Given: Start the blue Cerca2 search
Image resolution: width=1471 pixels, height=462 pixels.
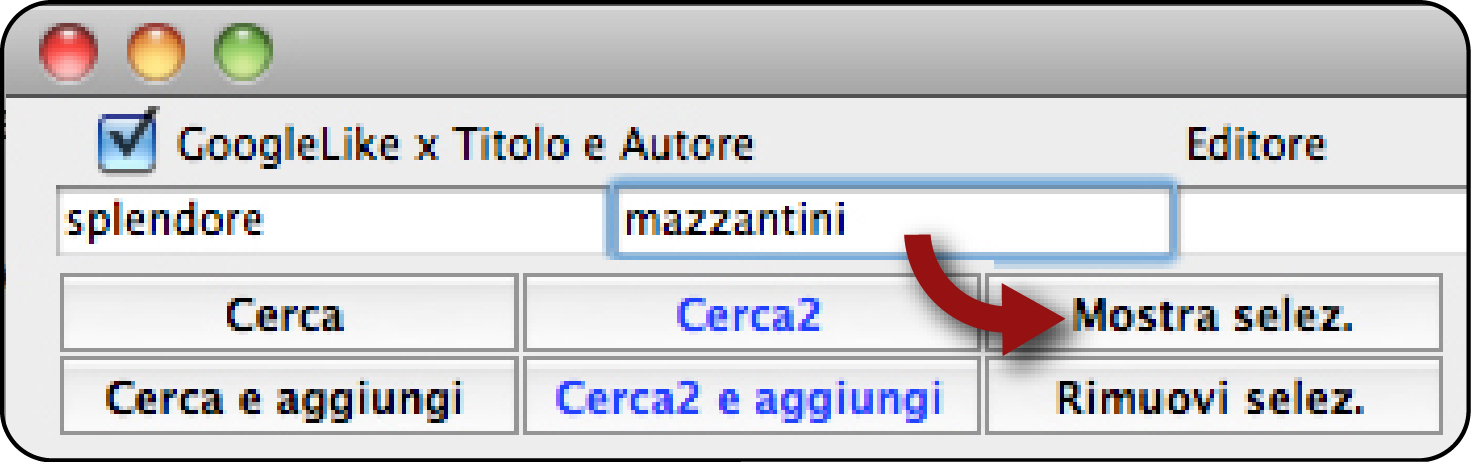Looking at the screenshot, I should (x=752, y=313).
